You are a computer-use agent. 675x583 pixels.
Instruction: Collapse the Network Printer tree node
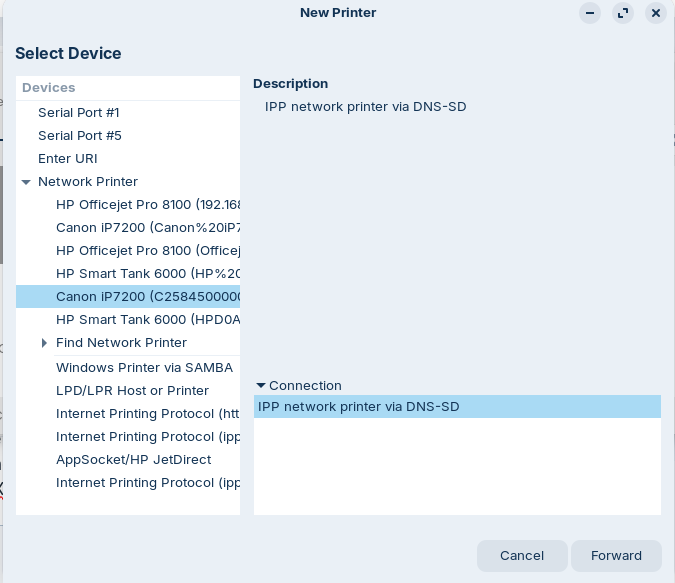pyautogui.click(x=26, y=182)
